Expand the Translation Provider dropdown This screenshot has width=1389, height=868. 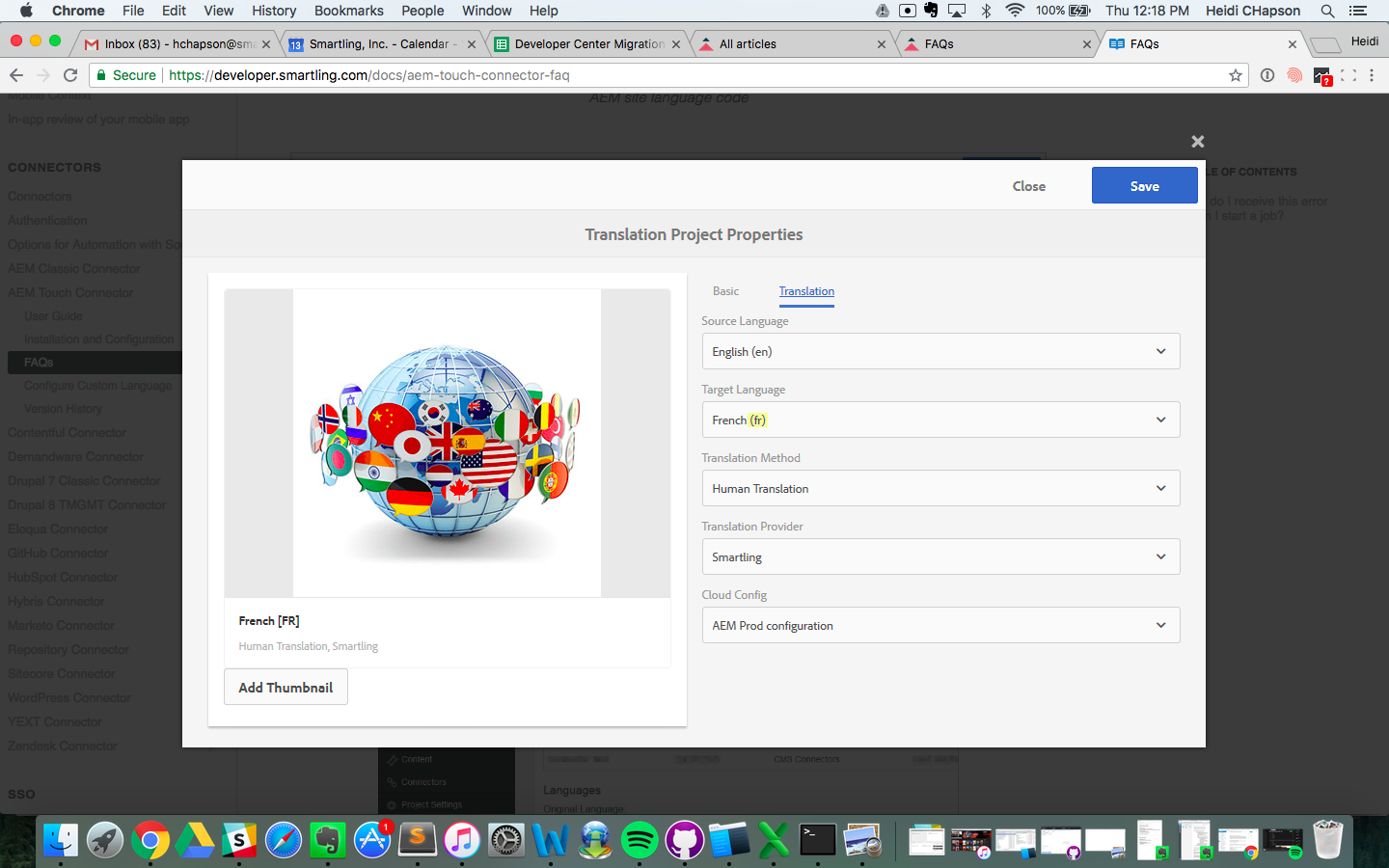pos(940,557)
